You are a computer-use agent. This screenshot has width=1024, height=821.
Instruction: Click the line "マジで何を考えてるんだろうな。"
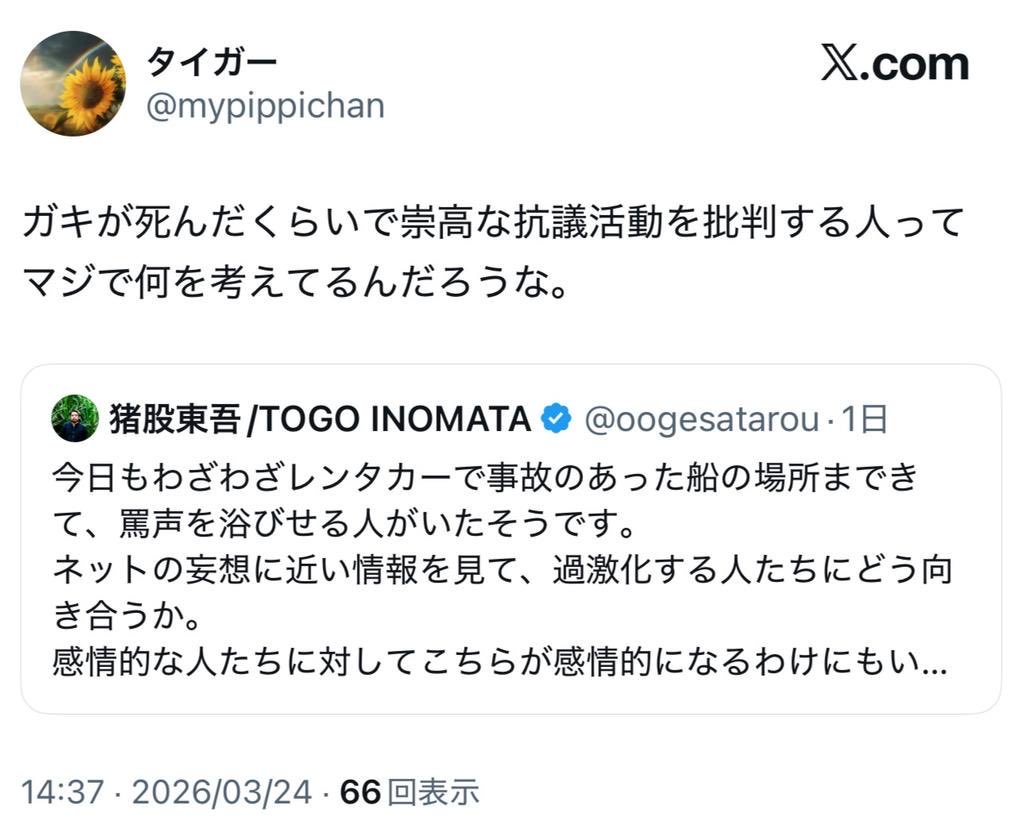click(x=295, y=286)
